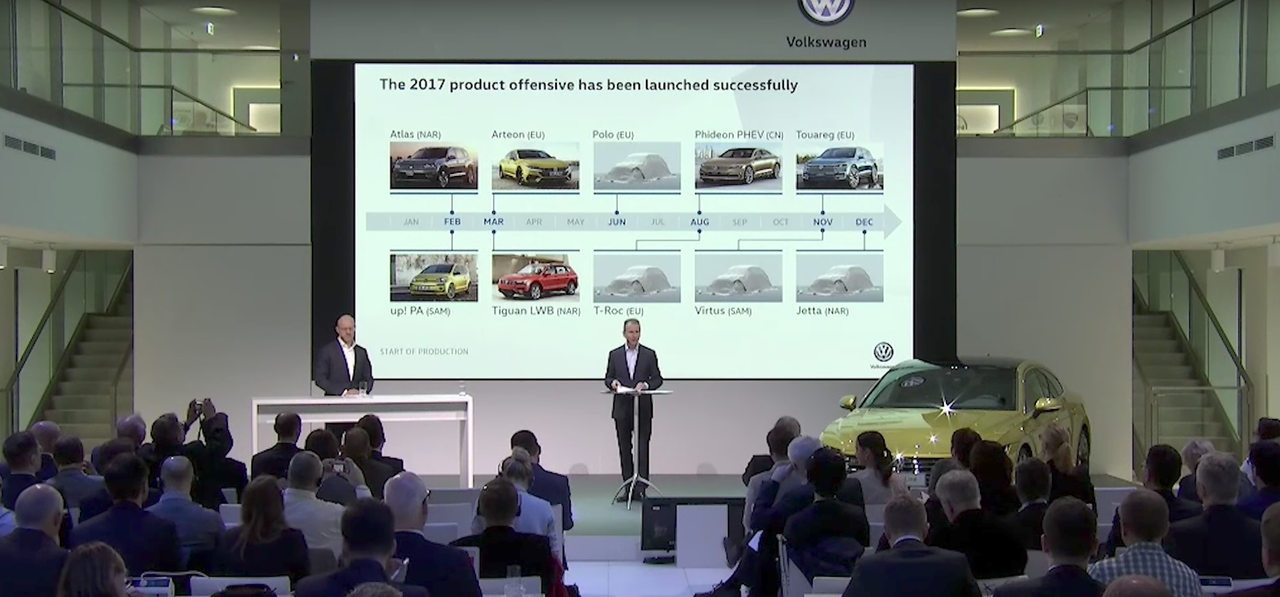This screenshot has height=597, width=1280.
Task: Select the covered Virtus car thumbnail
Action: 739,277
